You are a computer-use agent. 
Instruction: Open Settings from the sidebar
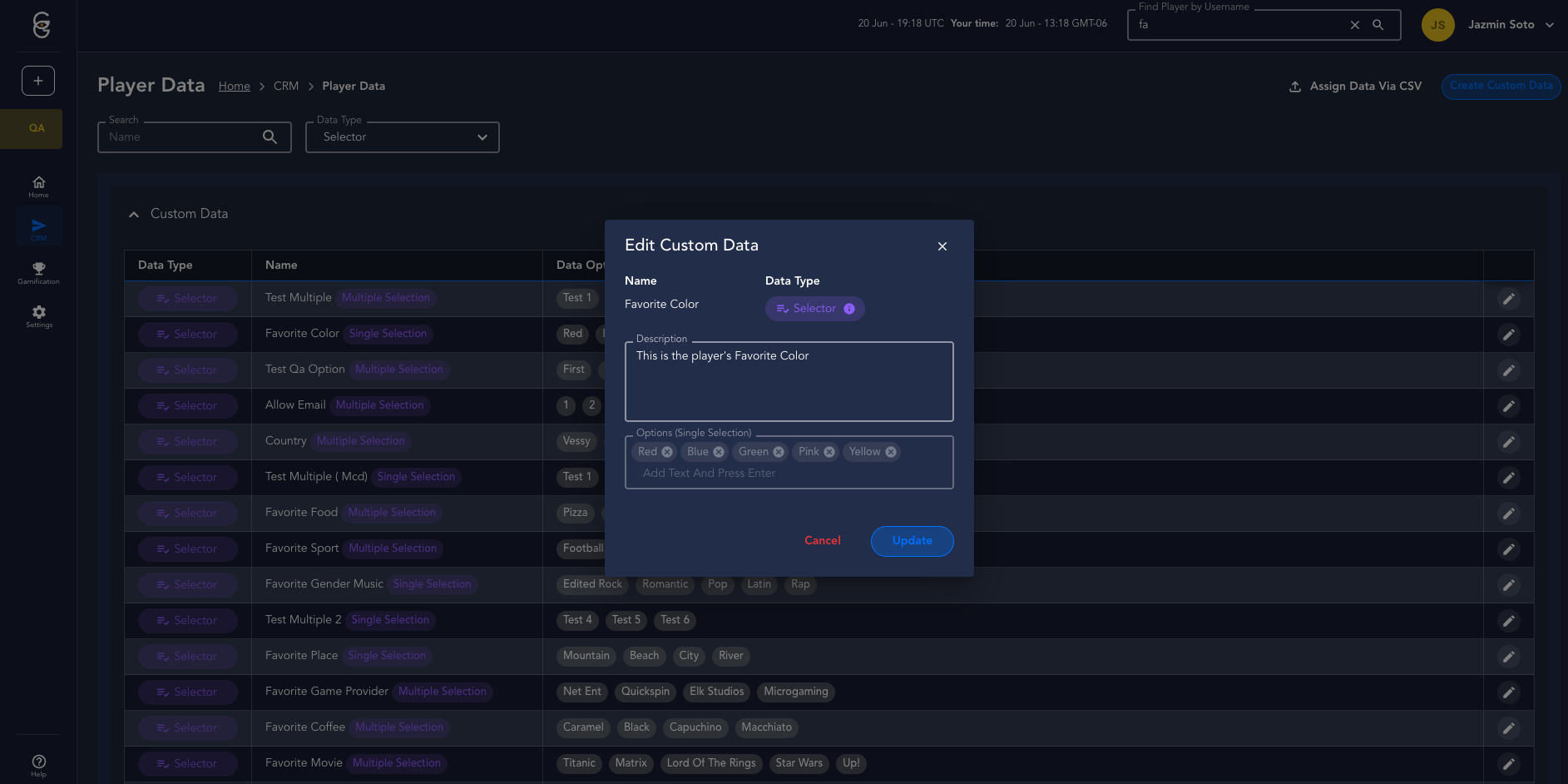click(38, 315)
